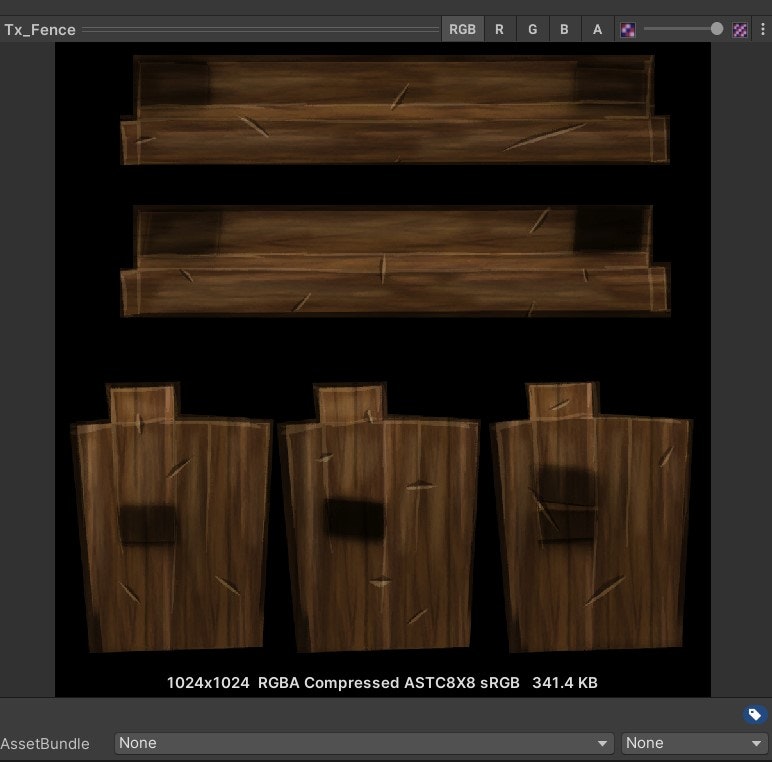Open the three-dot preview options menu
This screenshot has width=772, height=762.
(x=763, y=30)
